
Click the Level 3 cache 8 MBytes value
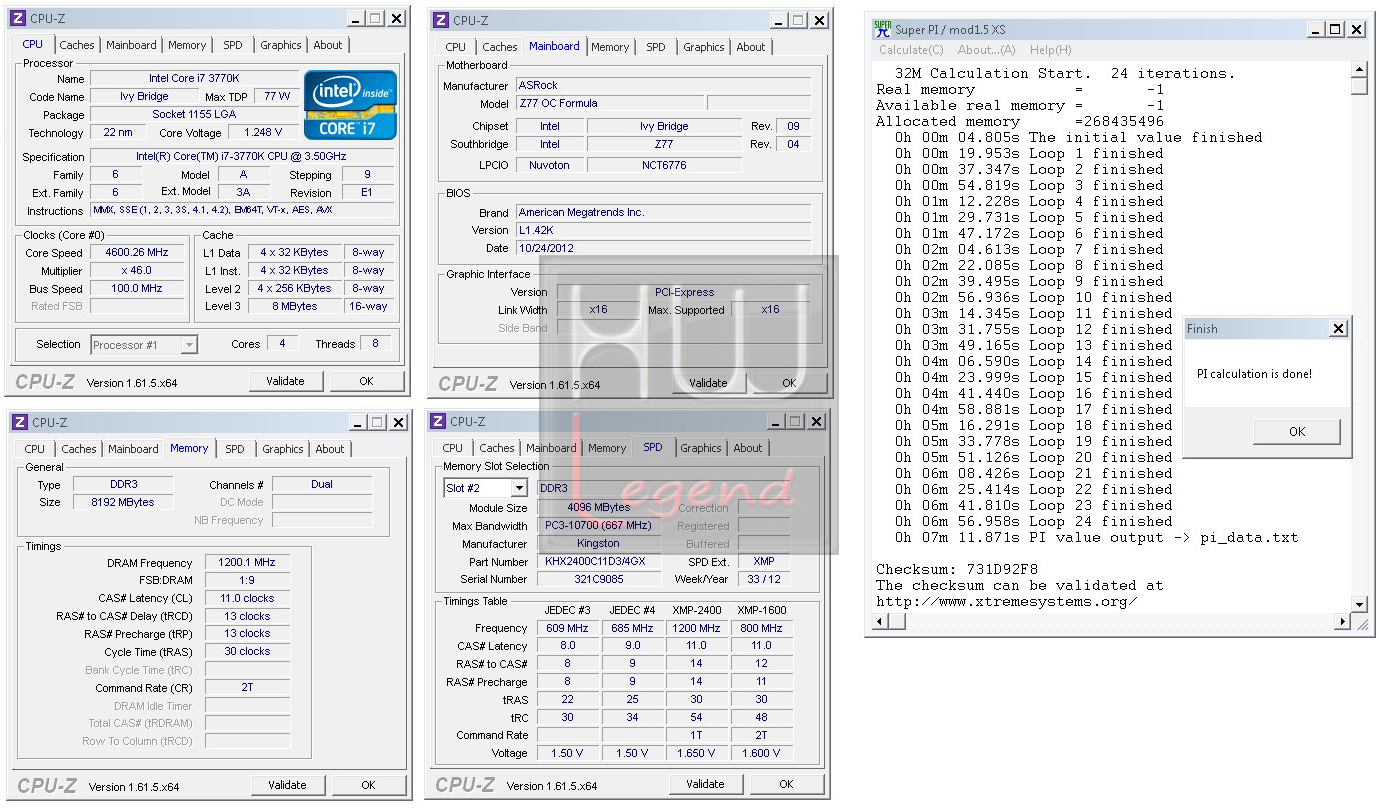click(x=294, y=306)
